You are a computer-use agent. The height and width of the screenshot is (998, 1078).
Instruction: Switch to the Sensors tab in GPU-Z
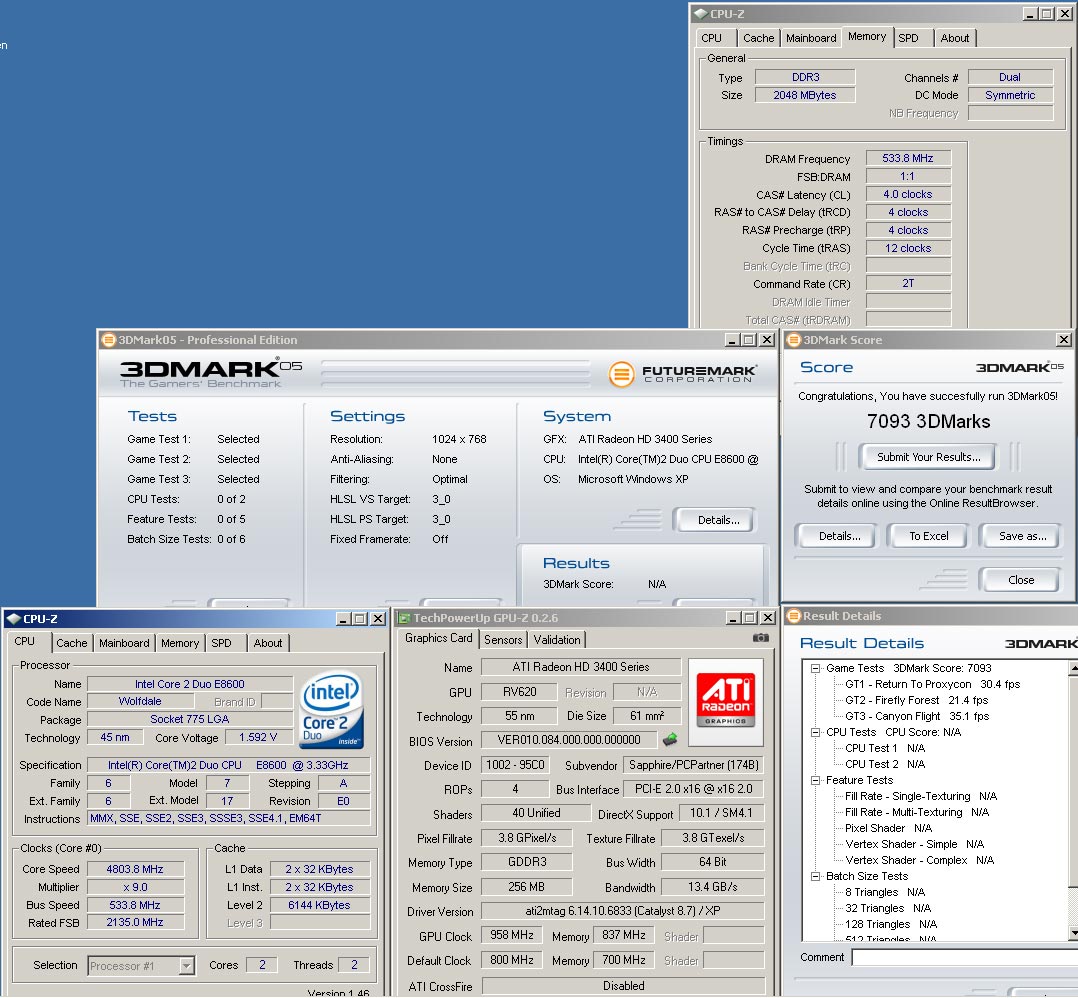(x=503, y=639)
